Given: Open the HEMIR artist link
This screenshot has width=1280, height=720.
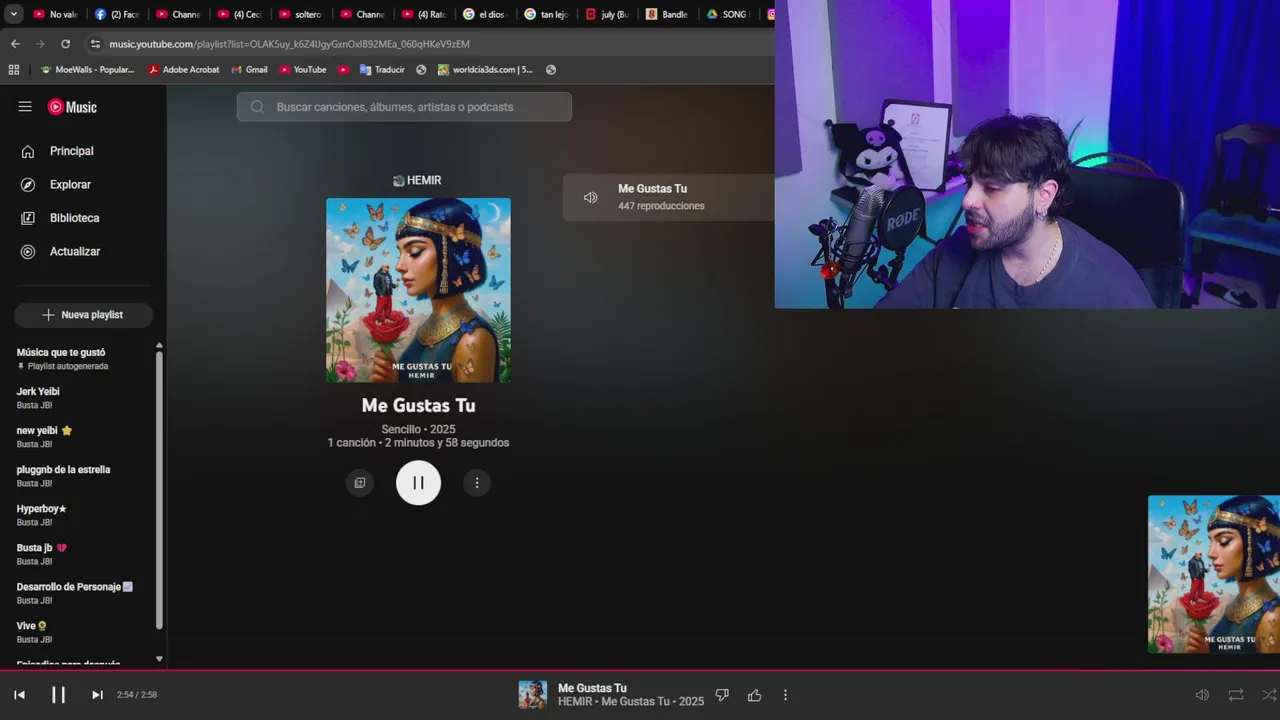Looking at the screenshot, I should tap(417, 181).
